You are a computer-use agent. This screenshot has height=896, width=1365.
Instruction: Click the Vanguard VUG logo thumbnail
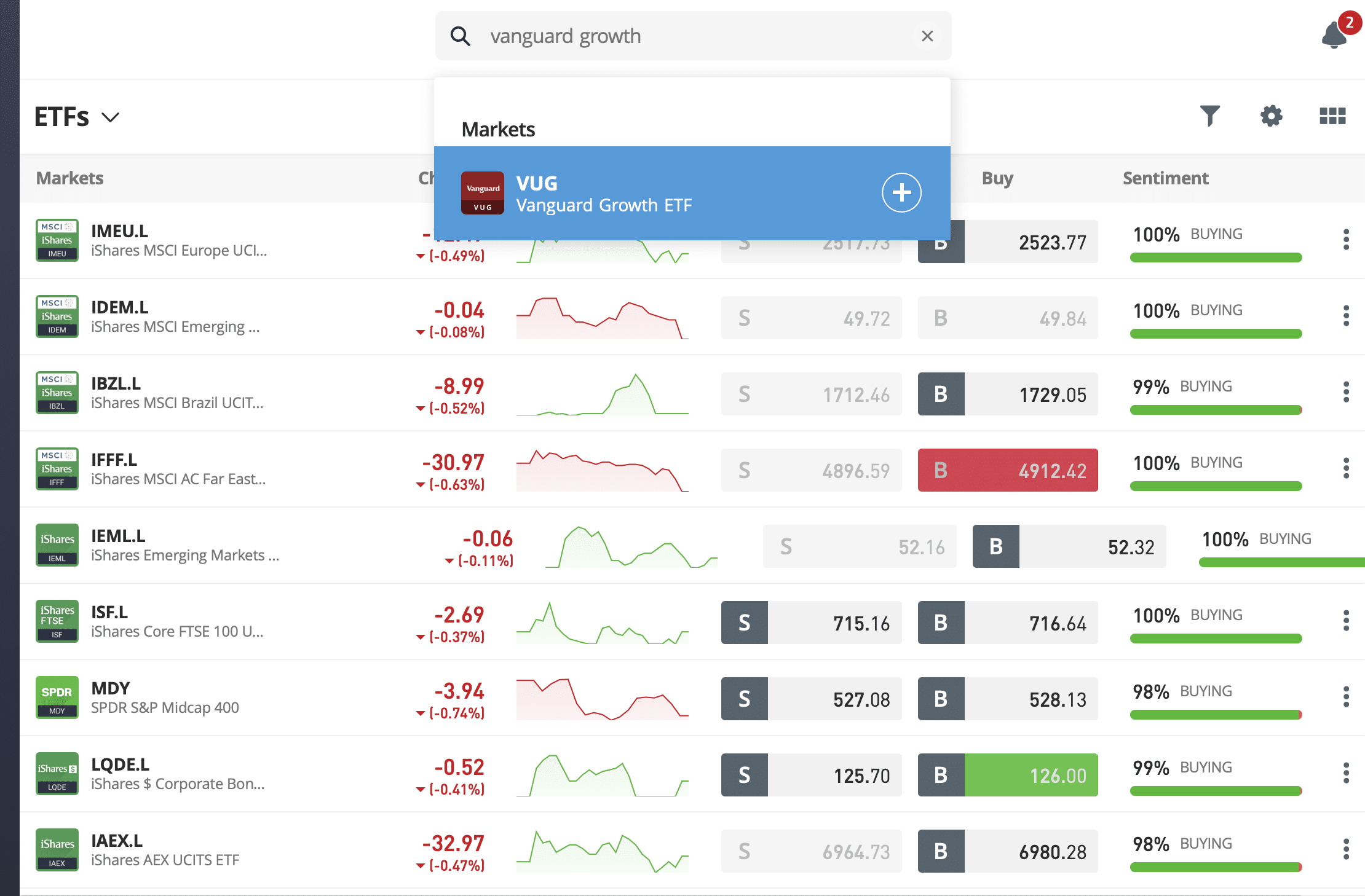(483, 193)
